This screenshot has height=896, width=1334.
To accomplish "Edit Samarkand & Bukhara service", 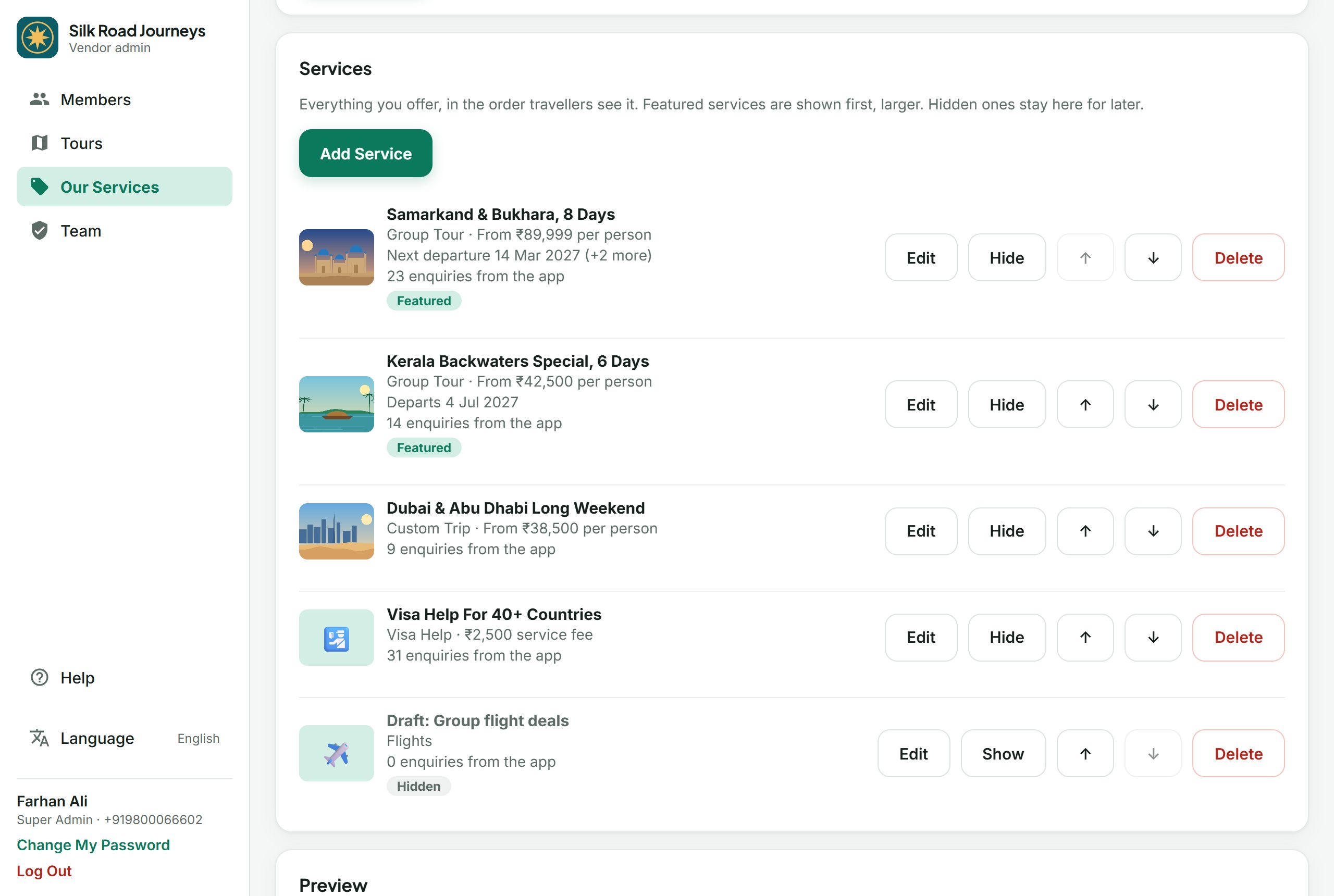I will click(921, 258).
